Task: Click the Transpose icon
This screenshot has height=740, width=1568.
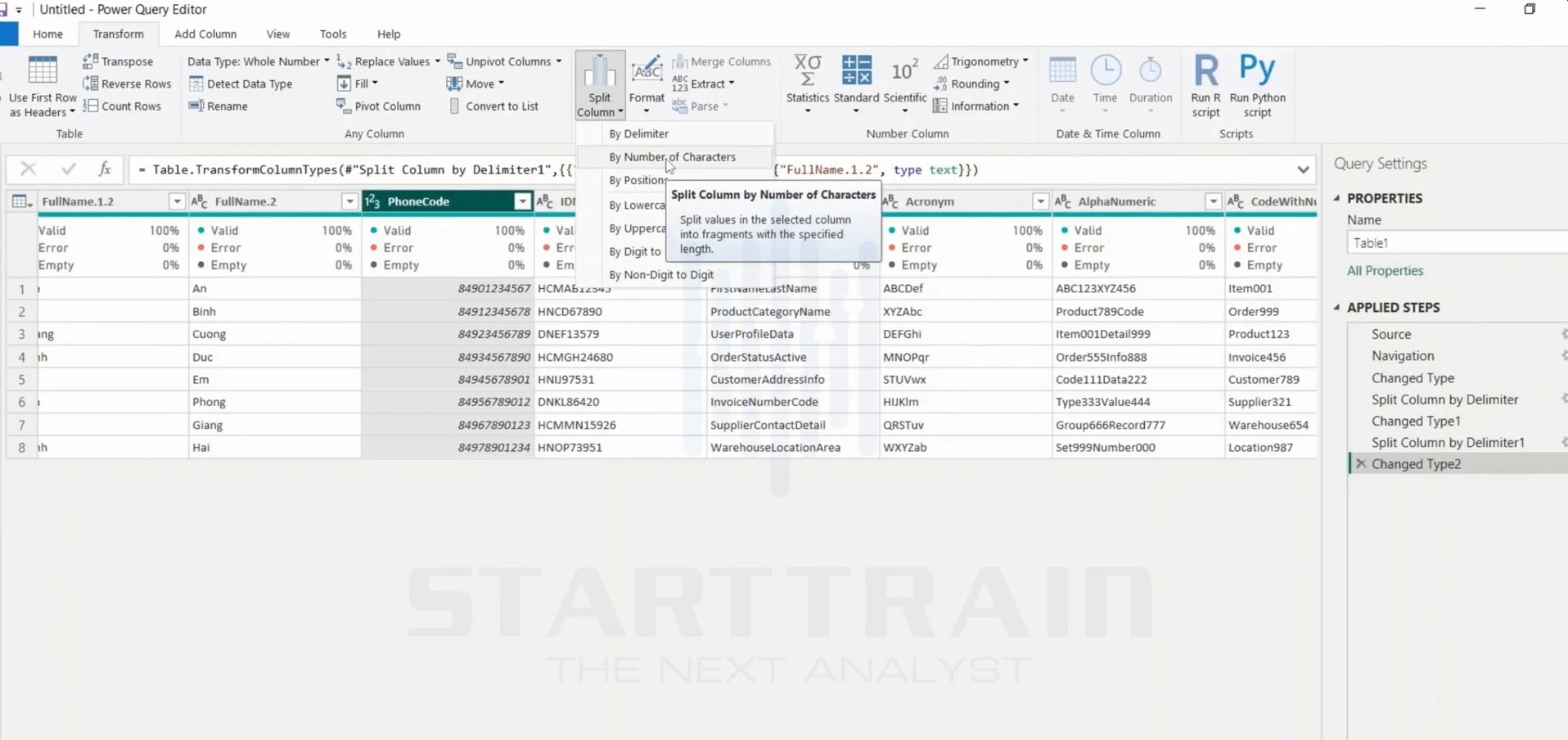Action: (x=91, y=61)
